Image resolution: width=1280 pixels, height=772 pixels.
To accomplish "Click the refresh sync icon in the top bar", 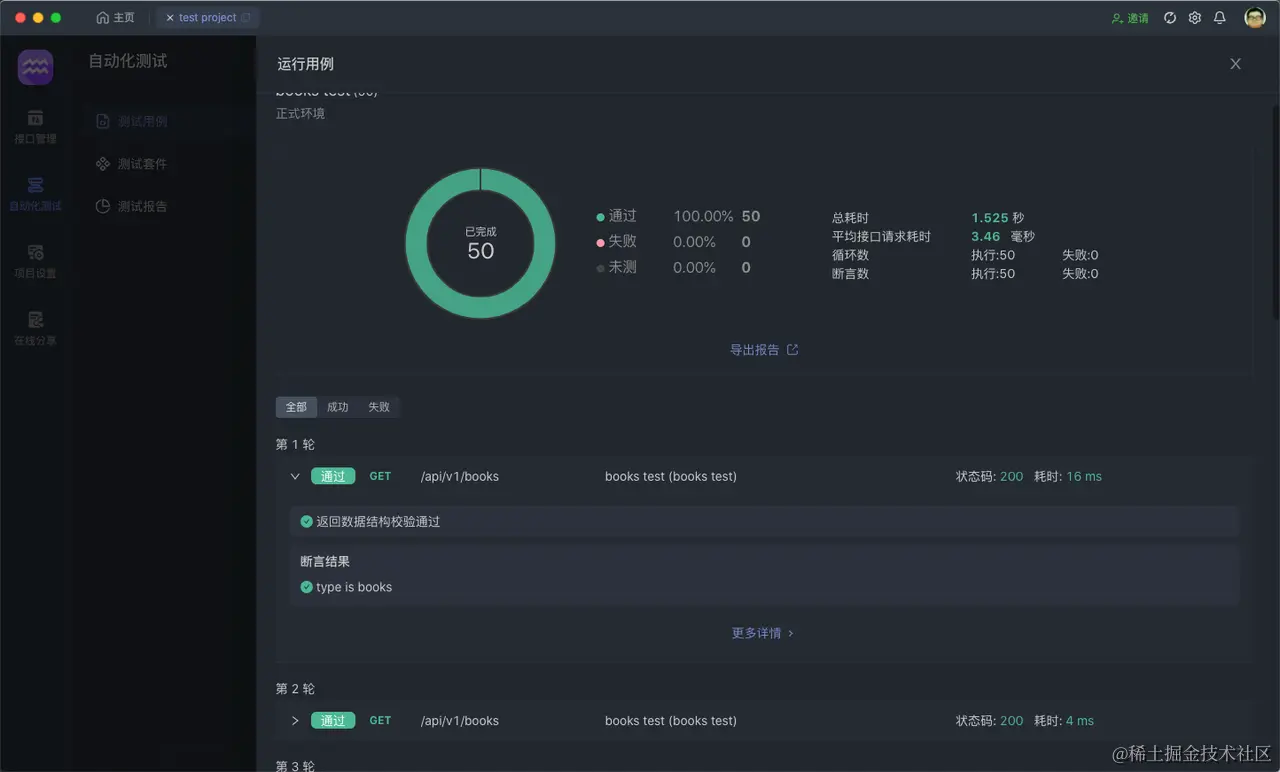I will click(1169, 17).
